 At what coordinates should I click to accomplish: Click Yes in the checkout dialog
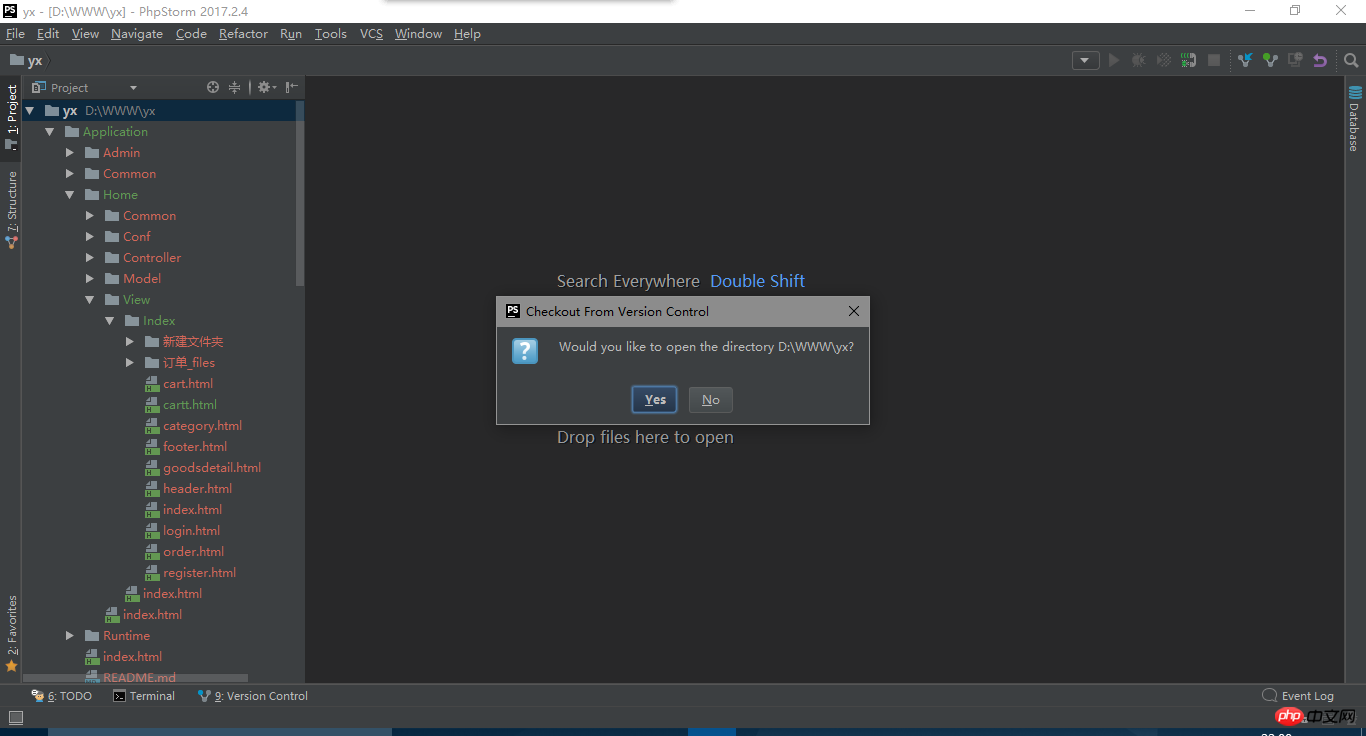[655, 400]
